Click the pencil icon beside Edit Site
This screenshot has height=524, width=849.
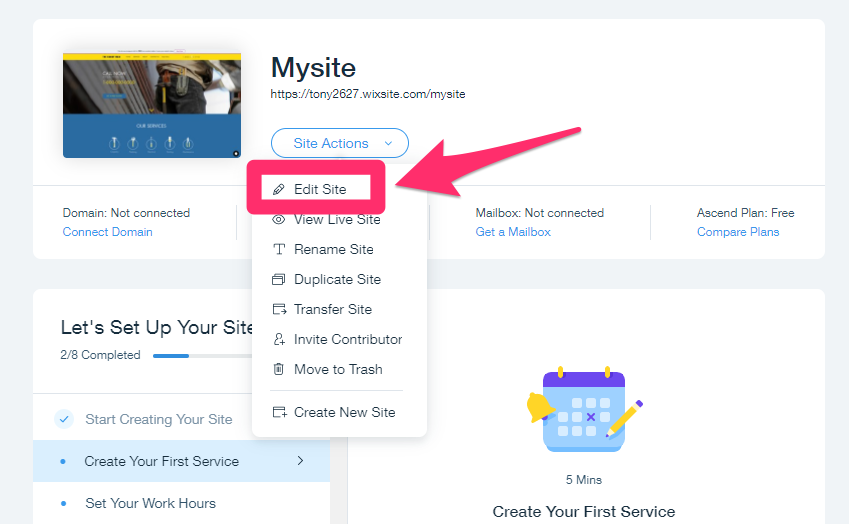coord(278,189)
